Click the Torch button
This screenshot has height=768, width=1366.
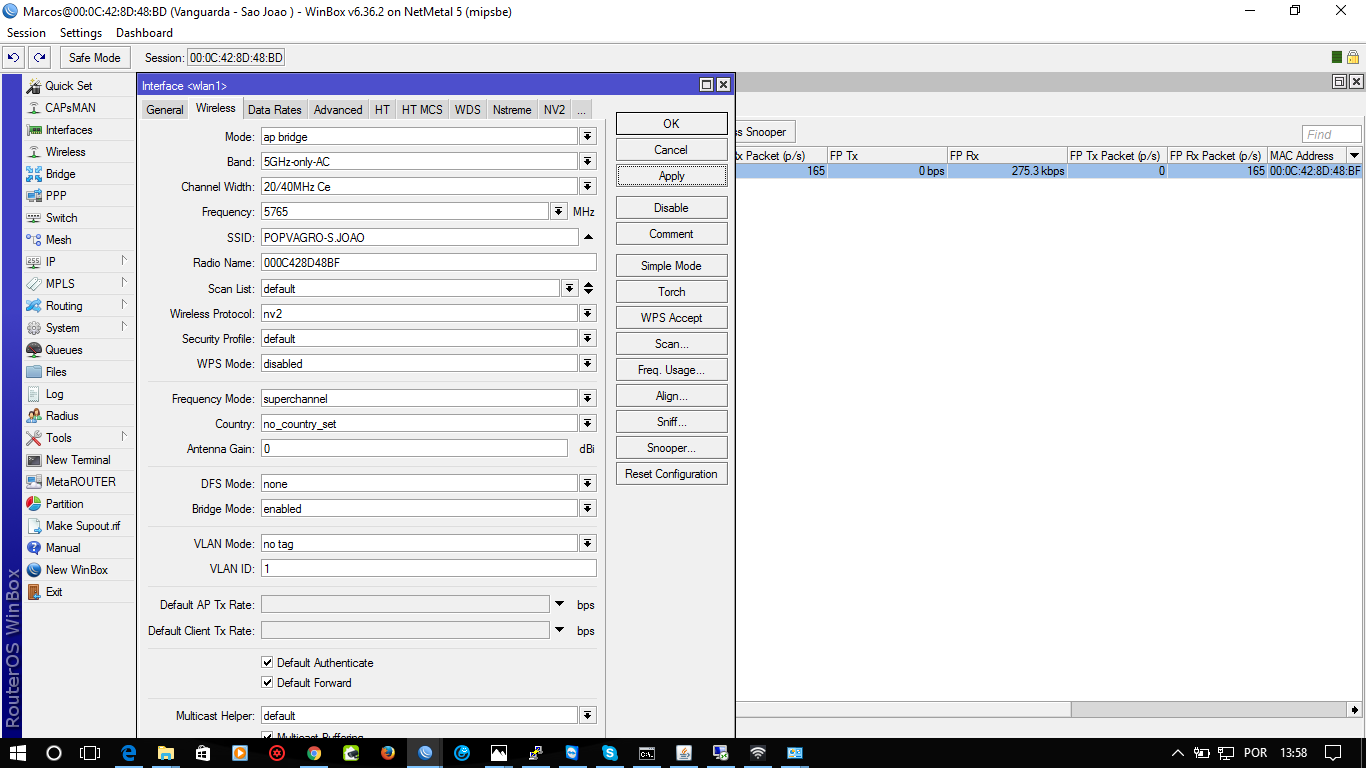coord(671,292)
